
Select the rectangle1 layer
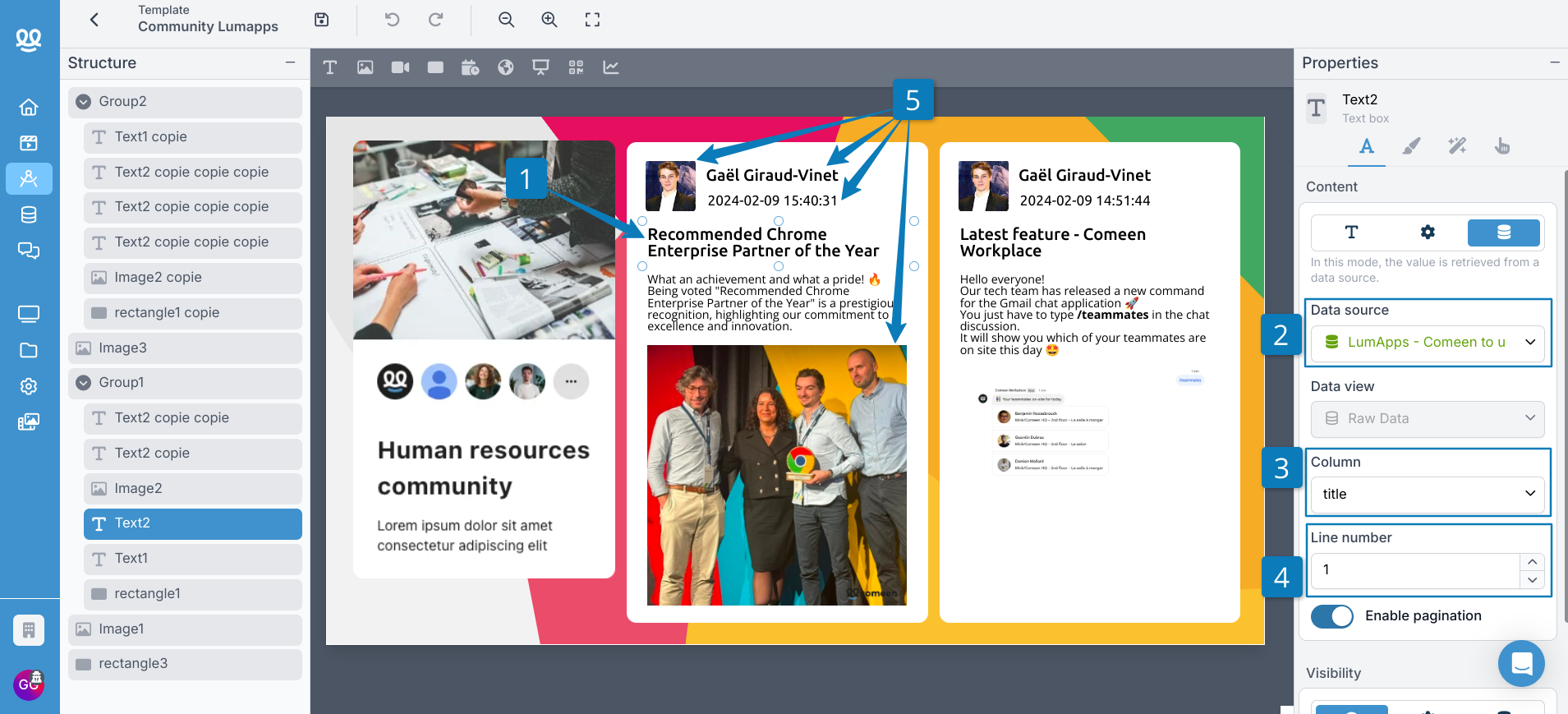click(192, 594)
